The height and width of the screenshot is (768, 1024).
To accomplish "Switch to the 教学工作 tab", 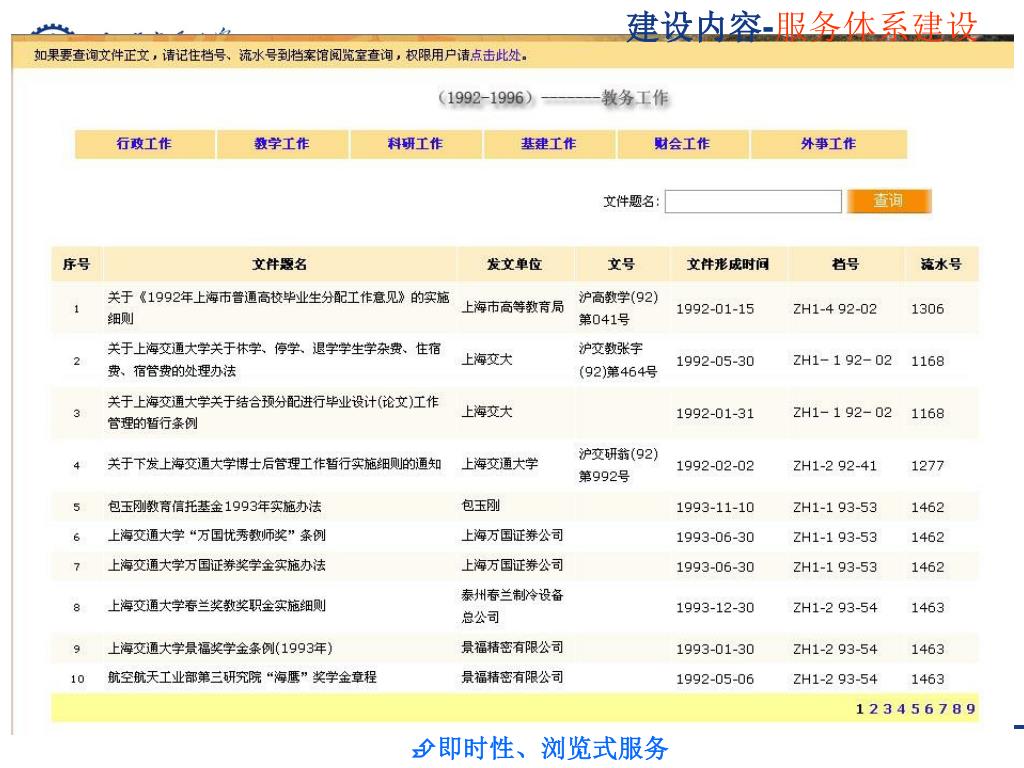I will [281, 144].
